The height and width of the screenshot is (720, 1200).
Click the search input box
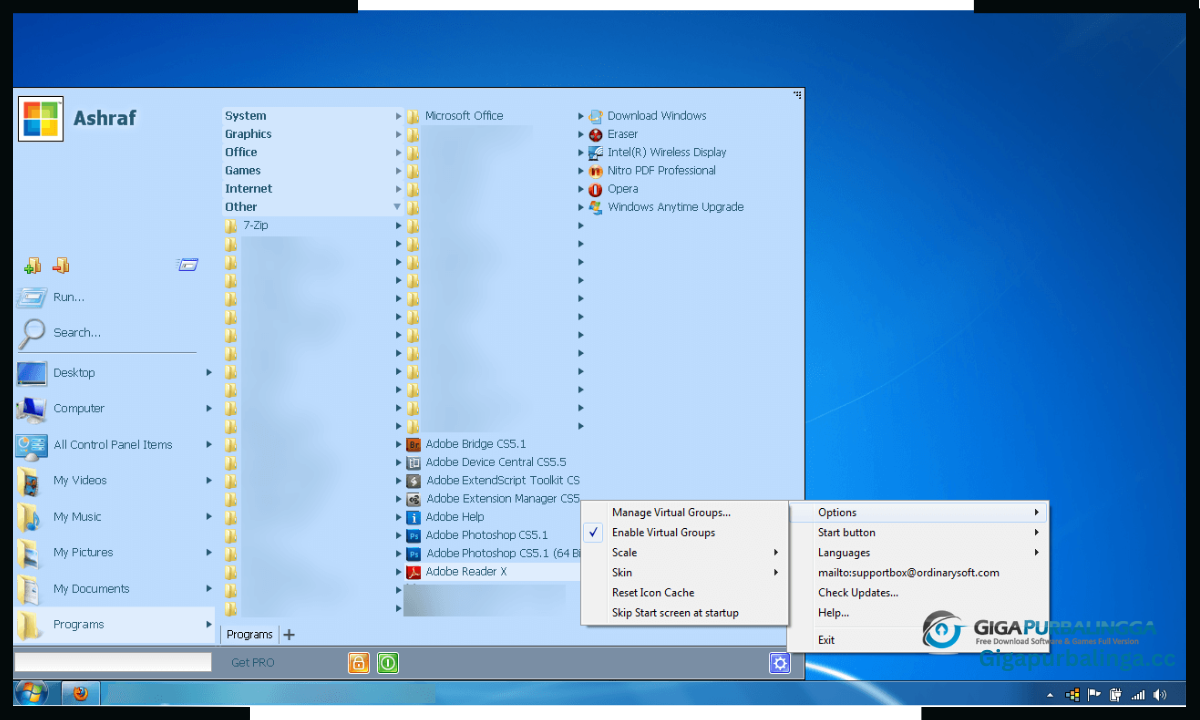113,662
